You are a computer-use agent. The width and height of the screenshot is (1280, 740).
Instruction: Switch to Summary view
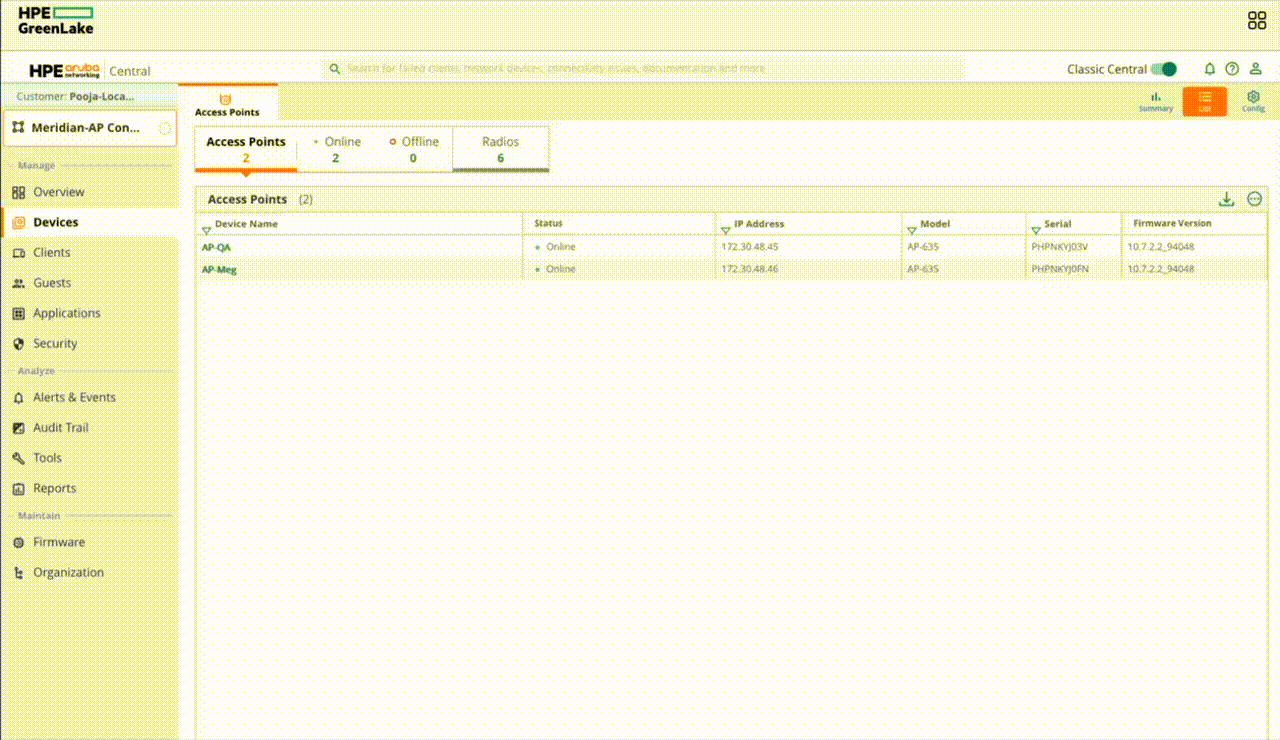1156,101
